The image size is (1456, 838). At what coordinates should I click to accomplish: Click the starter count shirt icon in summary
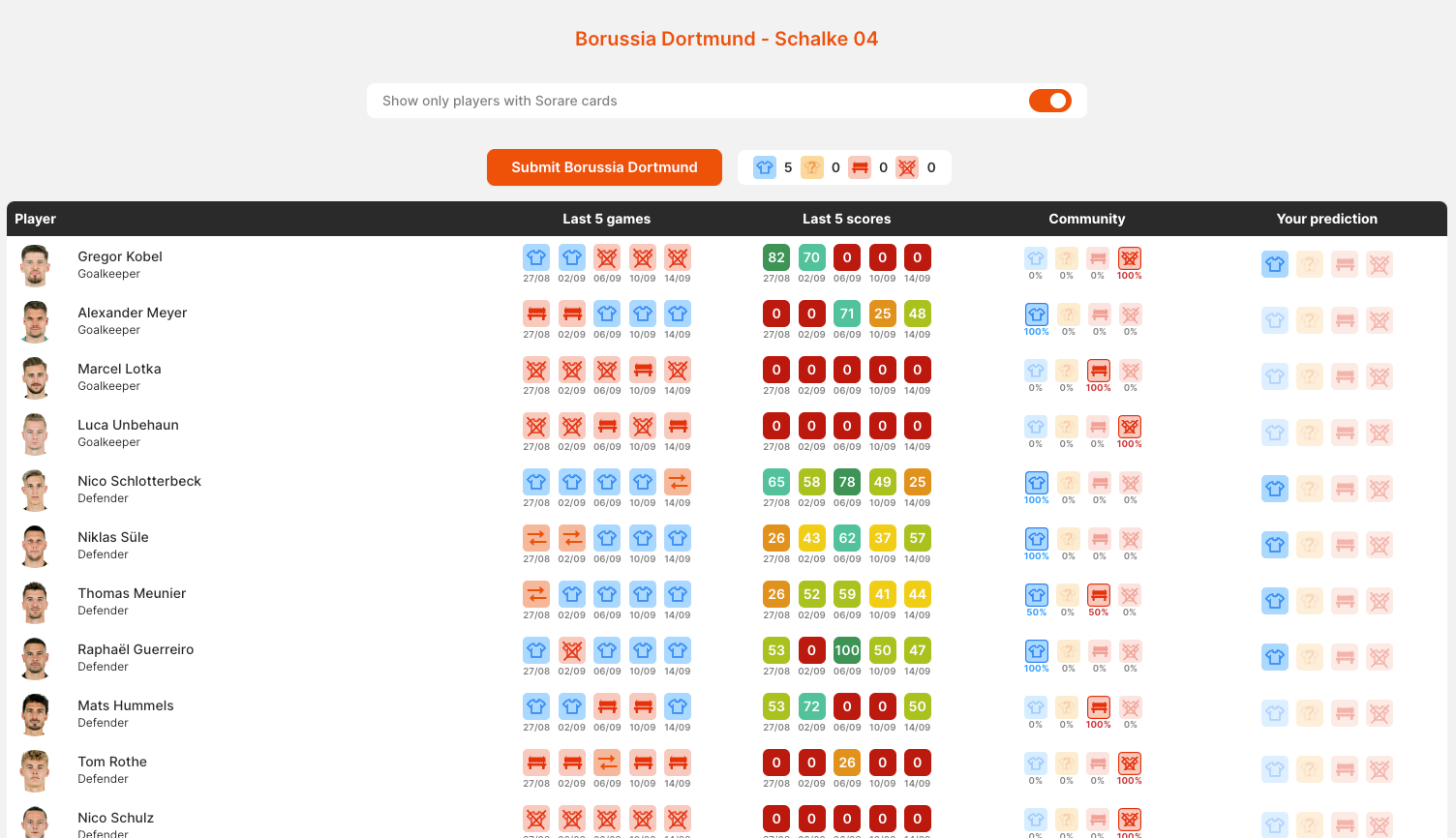pyautogui.click(x=765, y=167)
